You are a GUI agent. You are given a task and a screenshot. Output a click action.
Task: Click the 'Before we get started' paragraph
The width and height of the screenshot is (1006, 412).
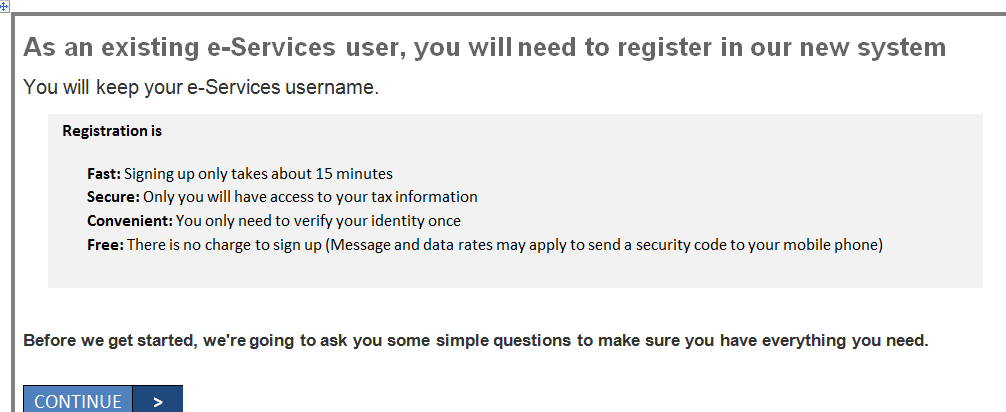476,340
